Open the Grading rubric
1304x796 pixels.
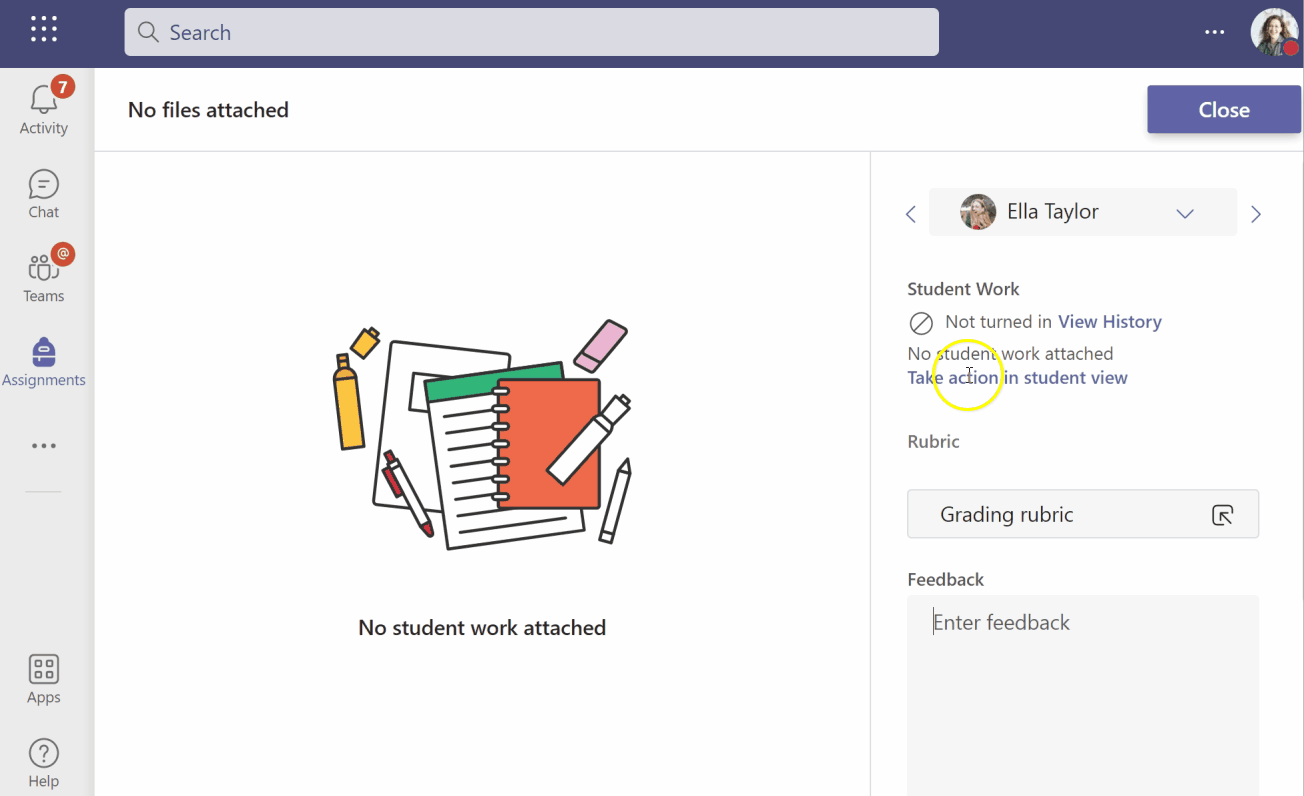(x=1007, y=513)
